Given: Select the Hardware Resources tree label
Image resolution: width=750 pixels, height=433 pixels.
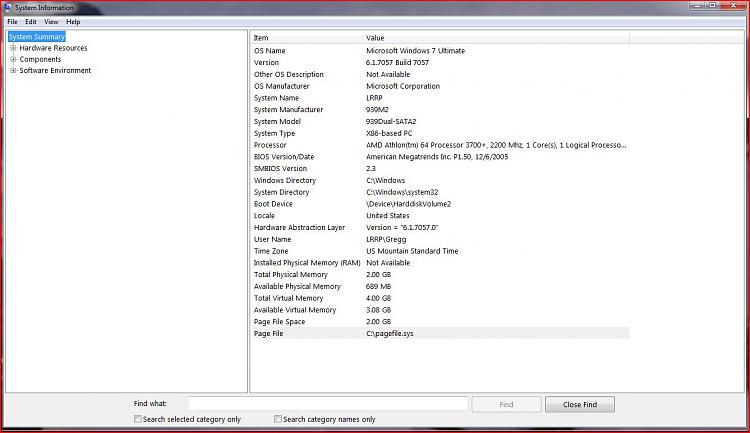Looking at the screenshot, I should 53,48.
